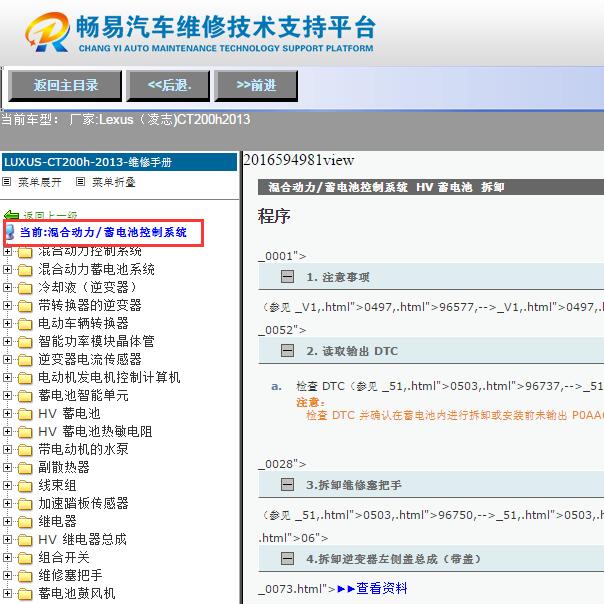Expand the 电动机发电机控制计算机 tree node

(7, 378)
